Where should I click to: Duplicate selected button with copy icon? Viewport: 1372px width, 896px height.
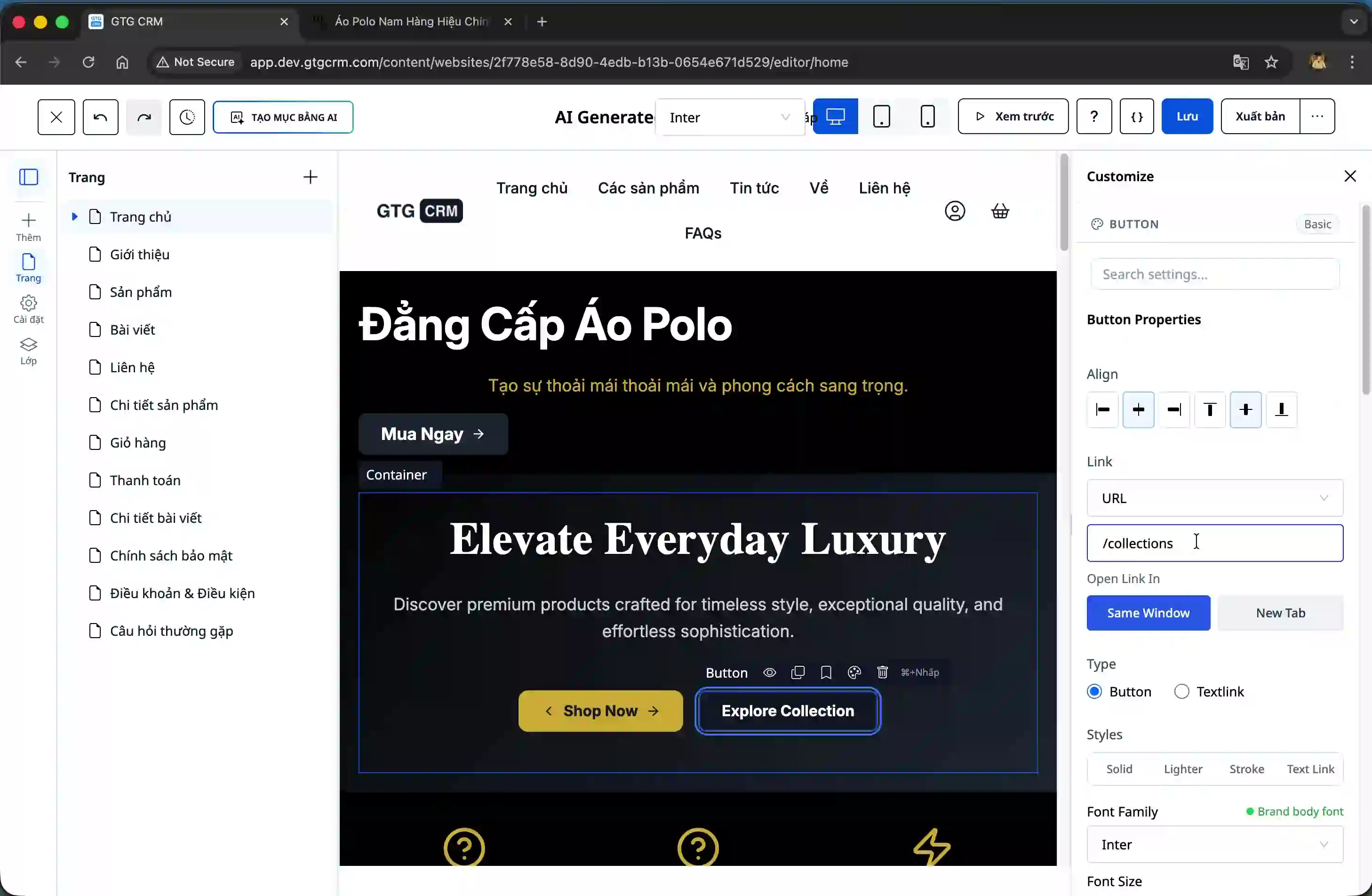click(797, 672)
